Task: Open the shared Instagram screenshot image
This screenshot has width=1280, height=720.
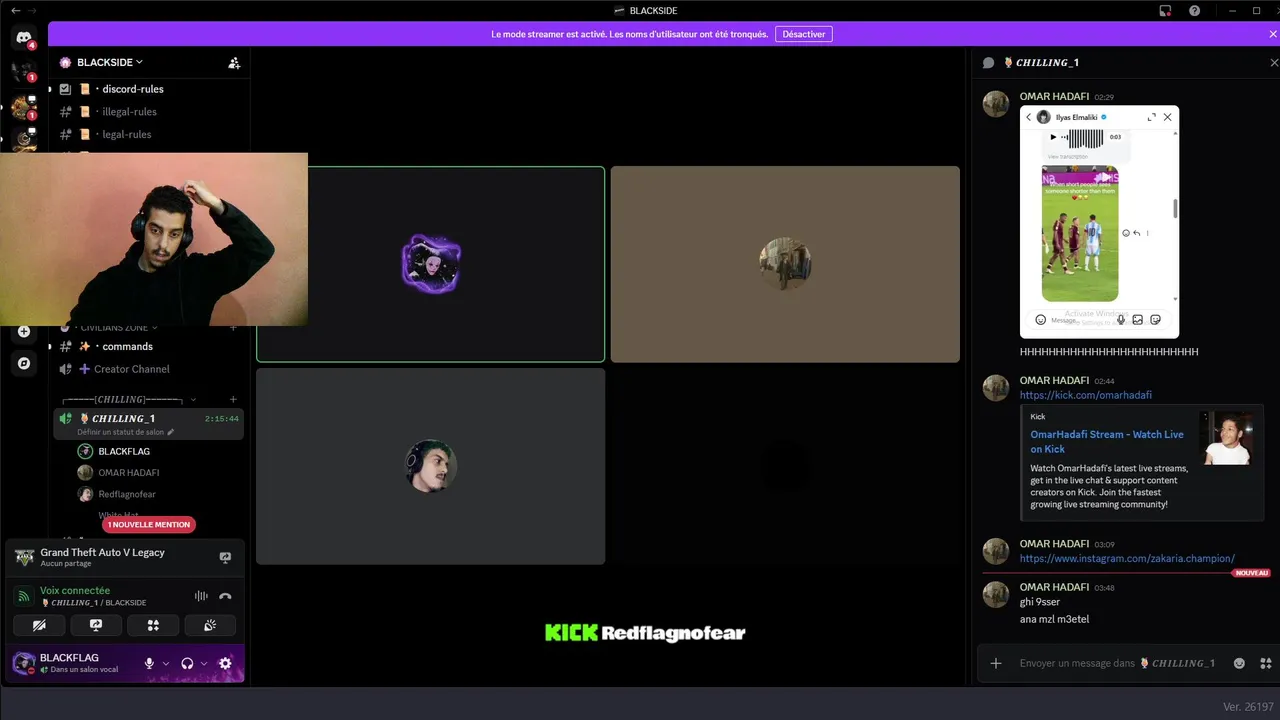Action: coord(1099,222)
